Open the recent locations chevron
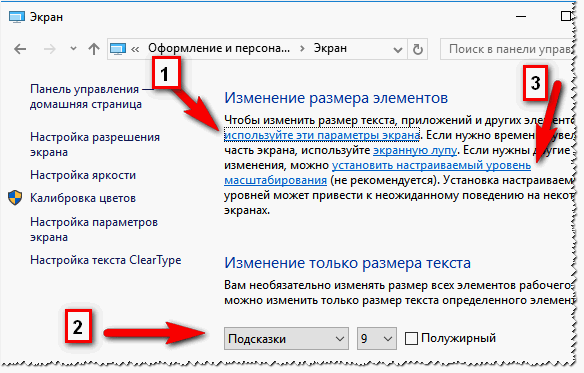The image size is (584, 373). click(73, 49)
